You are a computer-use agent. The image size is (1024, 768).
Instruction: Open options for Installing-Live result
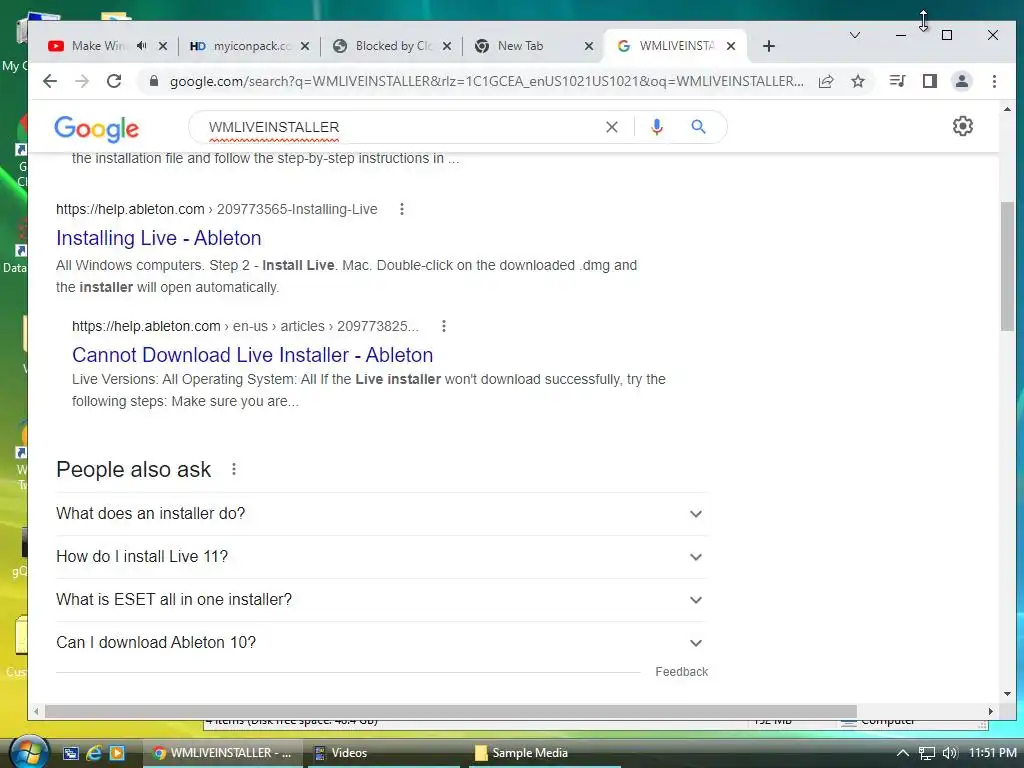click(x=402, y=209)
